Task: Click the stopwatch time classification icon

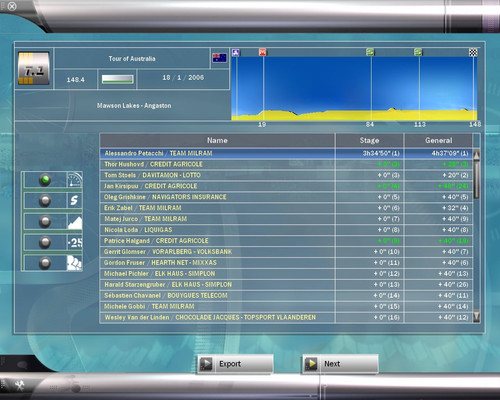Action: coord(75,180)
